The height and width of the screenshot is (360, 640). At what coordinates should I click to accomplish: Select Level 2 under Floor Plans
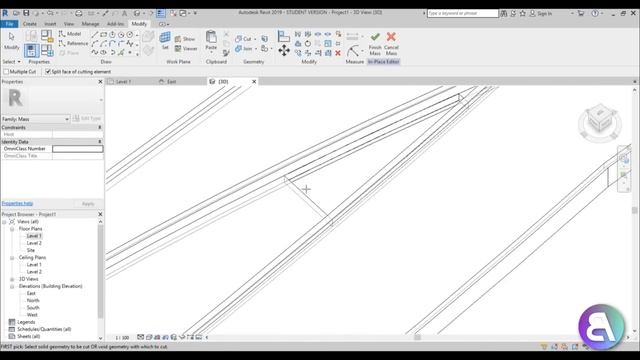(34, 243)
